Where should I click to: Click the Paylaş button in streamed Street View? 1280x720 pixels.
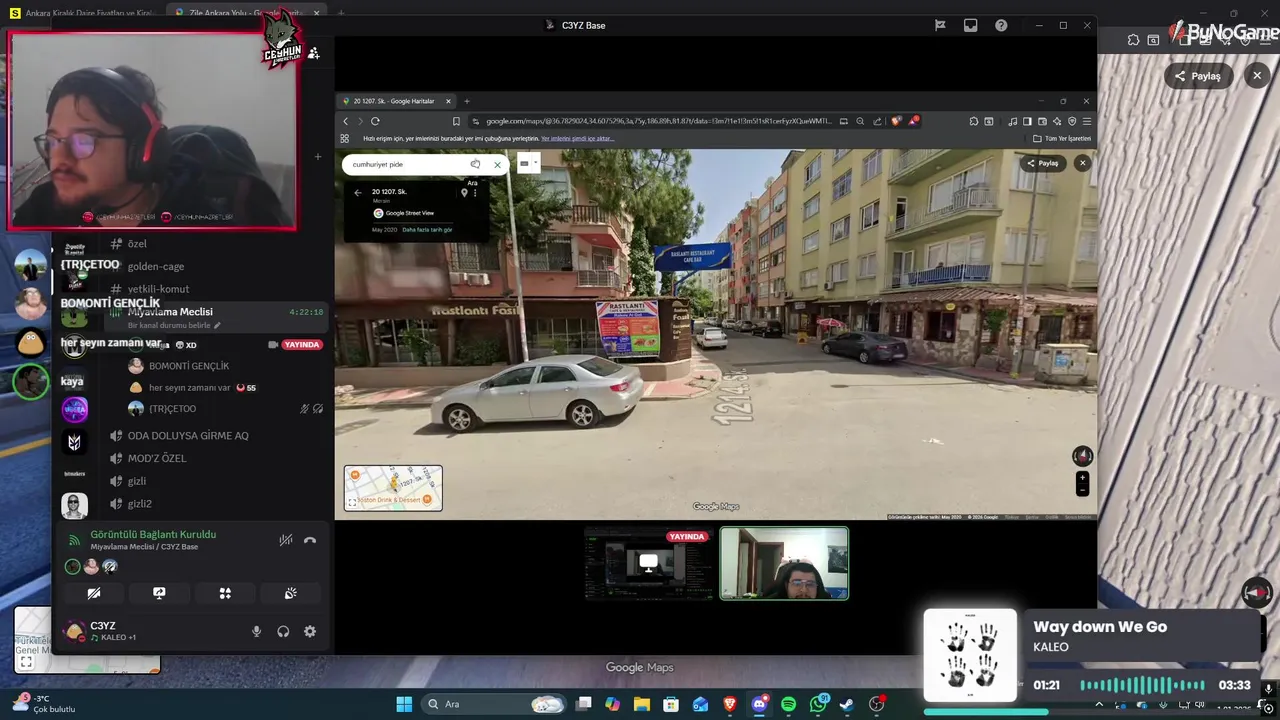(x=1043, y=163)
